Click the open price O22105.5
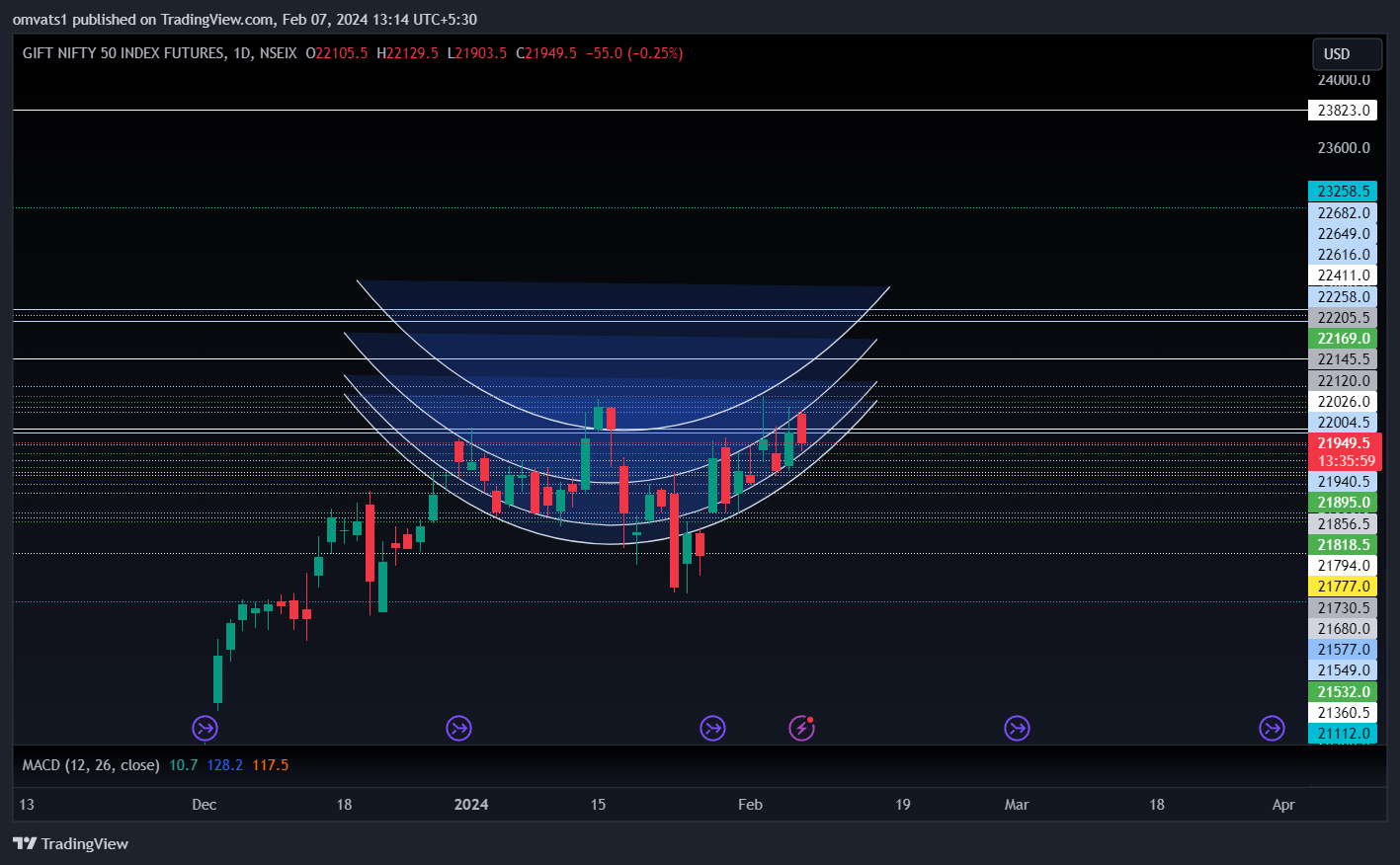Viewport: 1400px width, 865px height. click(x=337, y=53)
